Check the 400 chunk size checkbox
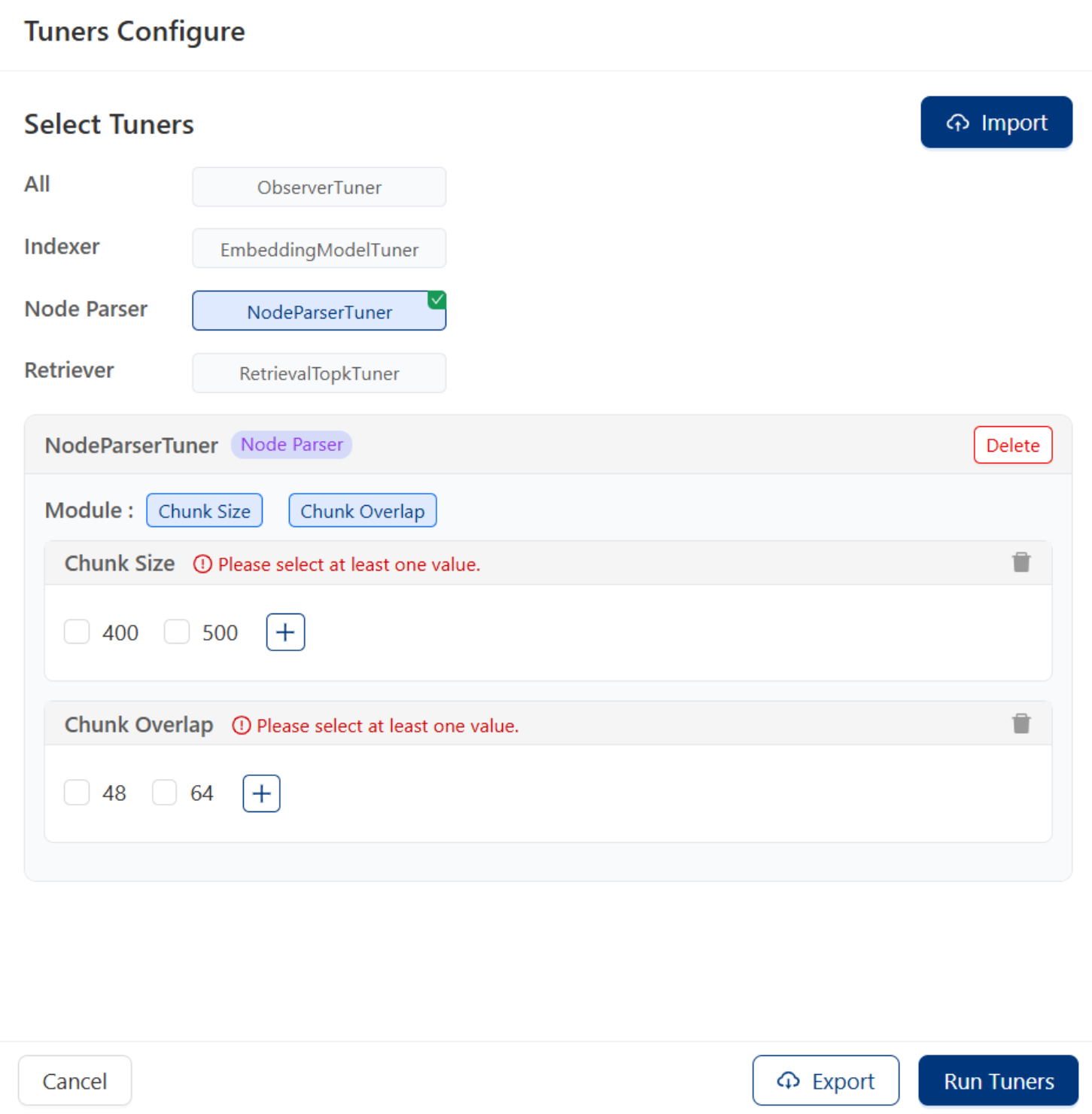This screenshot has width=1092, height=1114. (x=76, y=632)
